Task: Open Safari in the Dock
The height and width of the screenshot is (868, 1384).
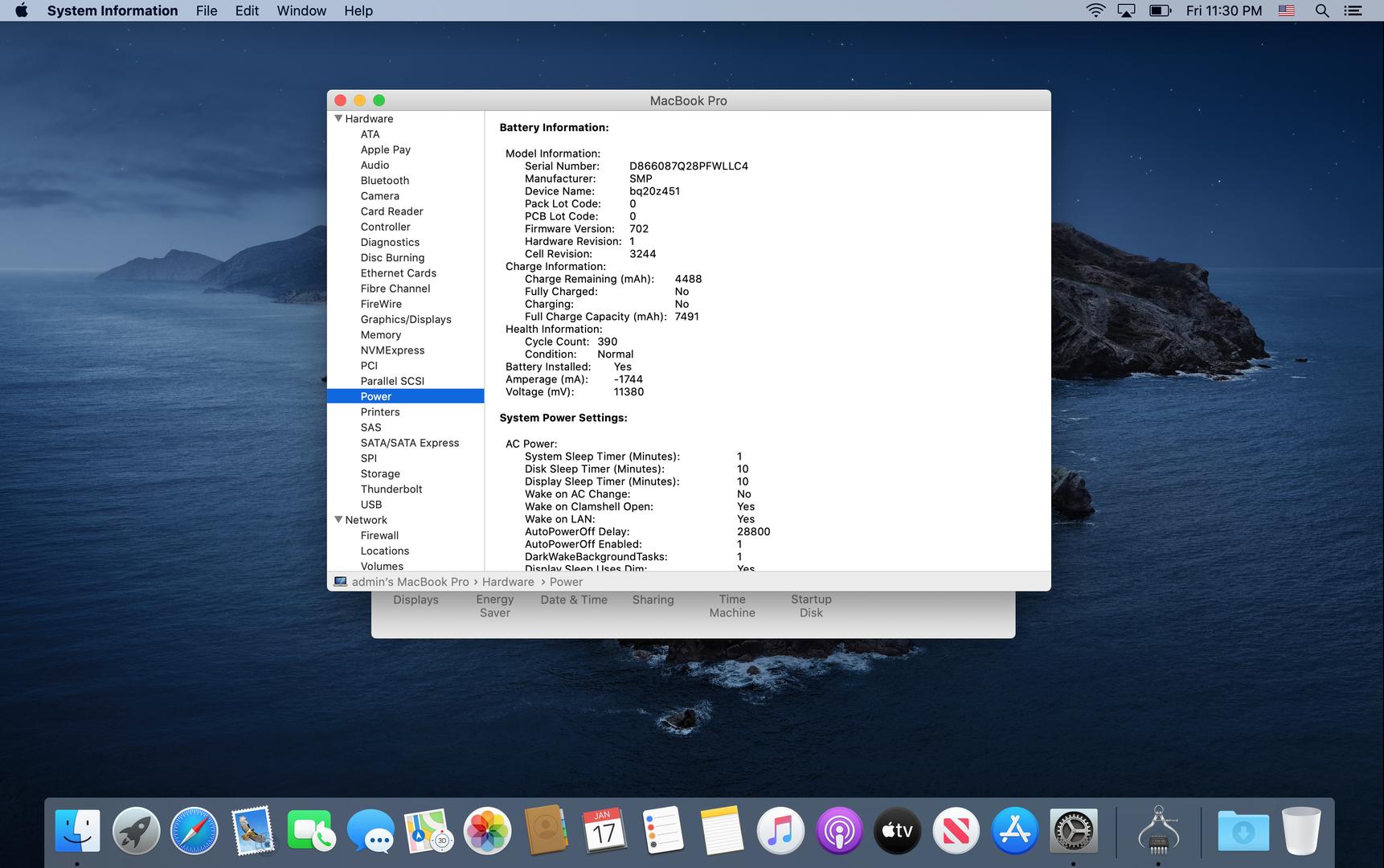Action: (x=194, y=830)
